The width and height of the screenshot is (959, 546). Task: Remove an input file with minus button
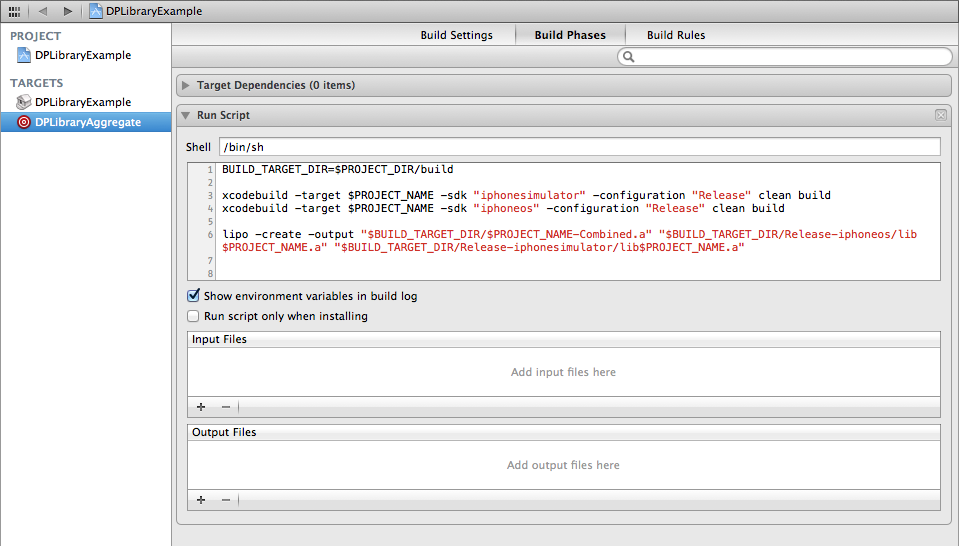[226, 407]
